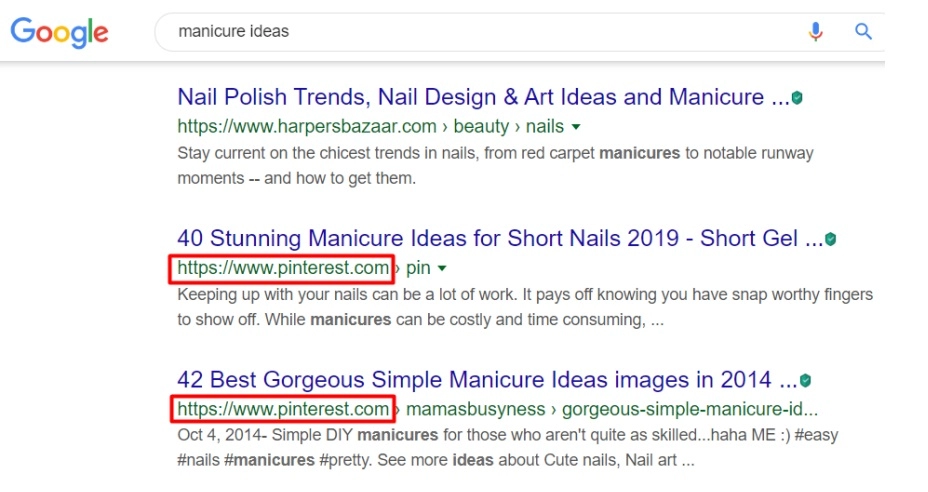928x492 pixels.
Task: Click the pinterest.com URL above 'Keeping up with your nails'
Action: coord(283,268)
